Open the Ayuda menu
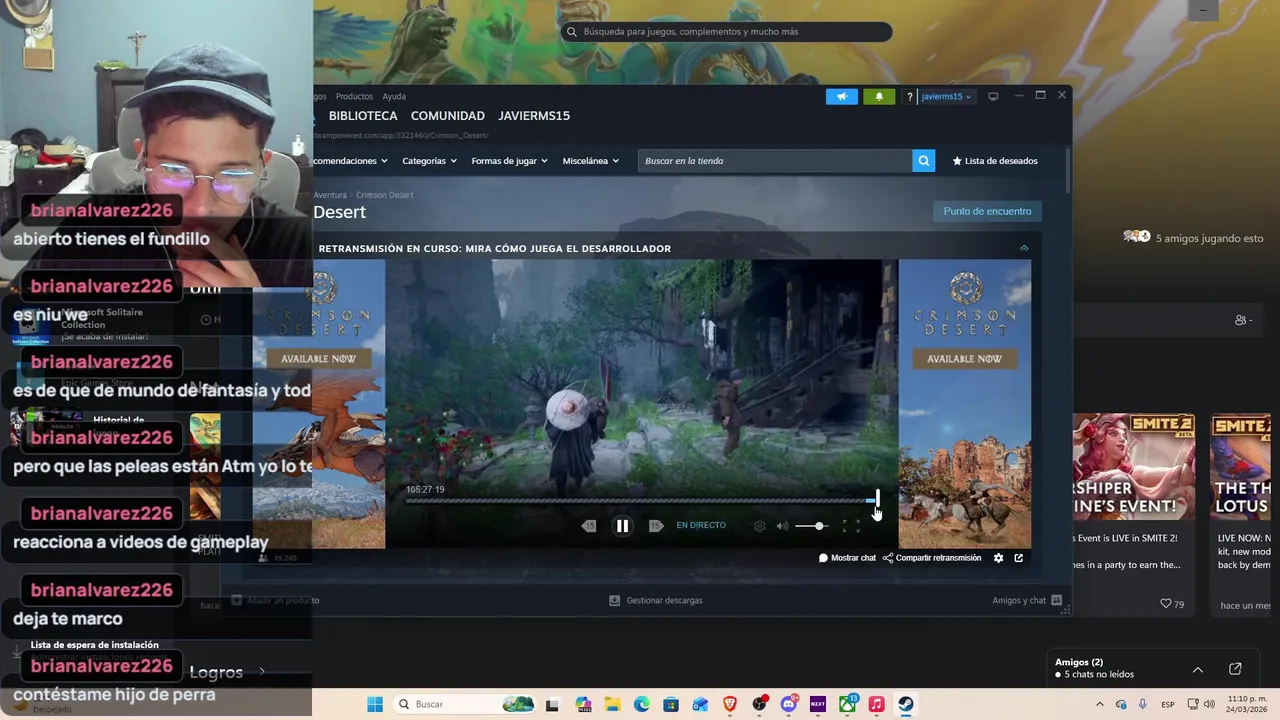This screenshot has width=1280, height=720. tap(394, 97)
